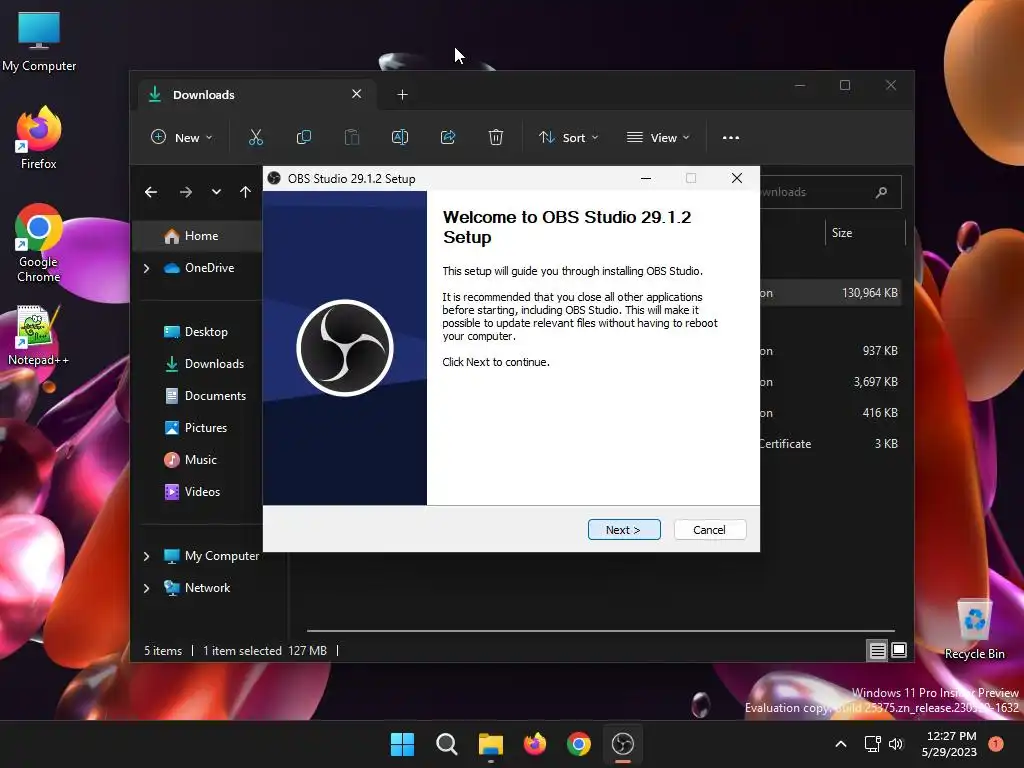Open the Recycle Bin on desktop

click(x=974, y=630)
